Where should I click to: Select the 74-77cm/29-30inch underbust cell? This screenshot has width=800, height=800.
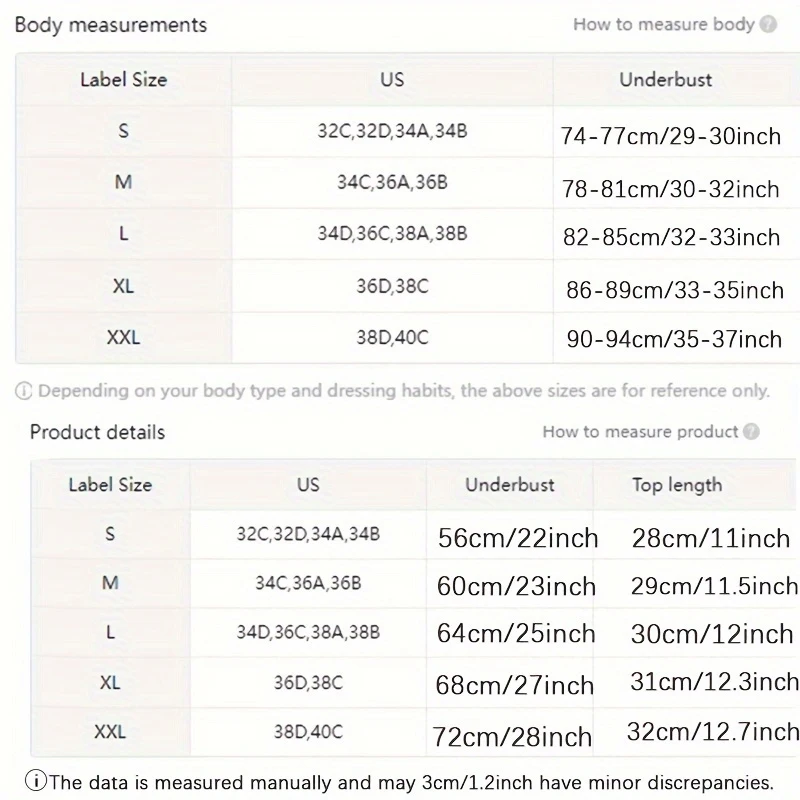(671, 136)
